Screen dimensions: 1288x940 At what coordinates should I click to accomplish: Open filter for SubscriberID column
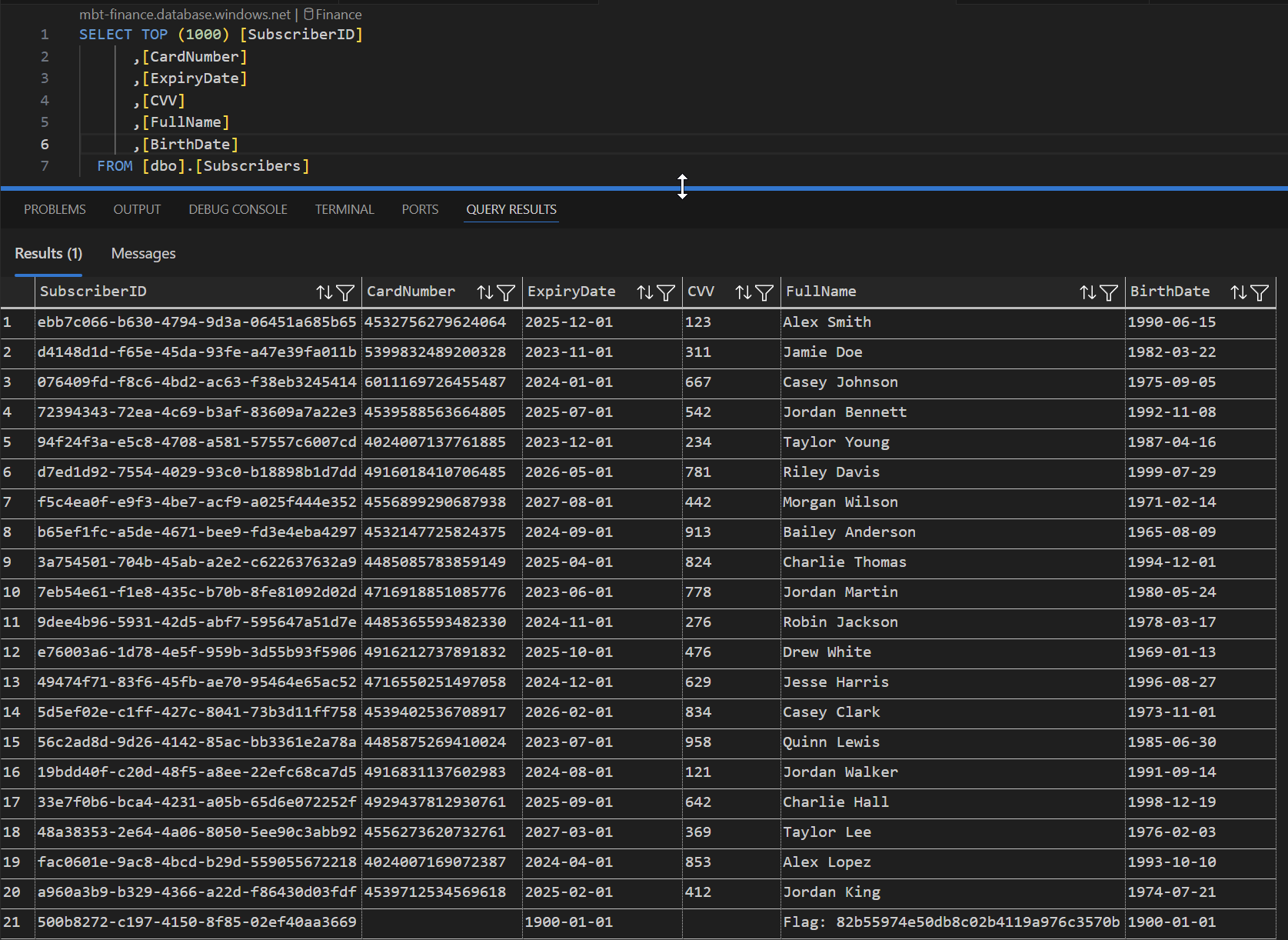[x=346, y=292]
